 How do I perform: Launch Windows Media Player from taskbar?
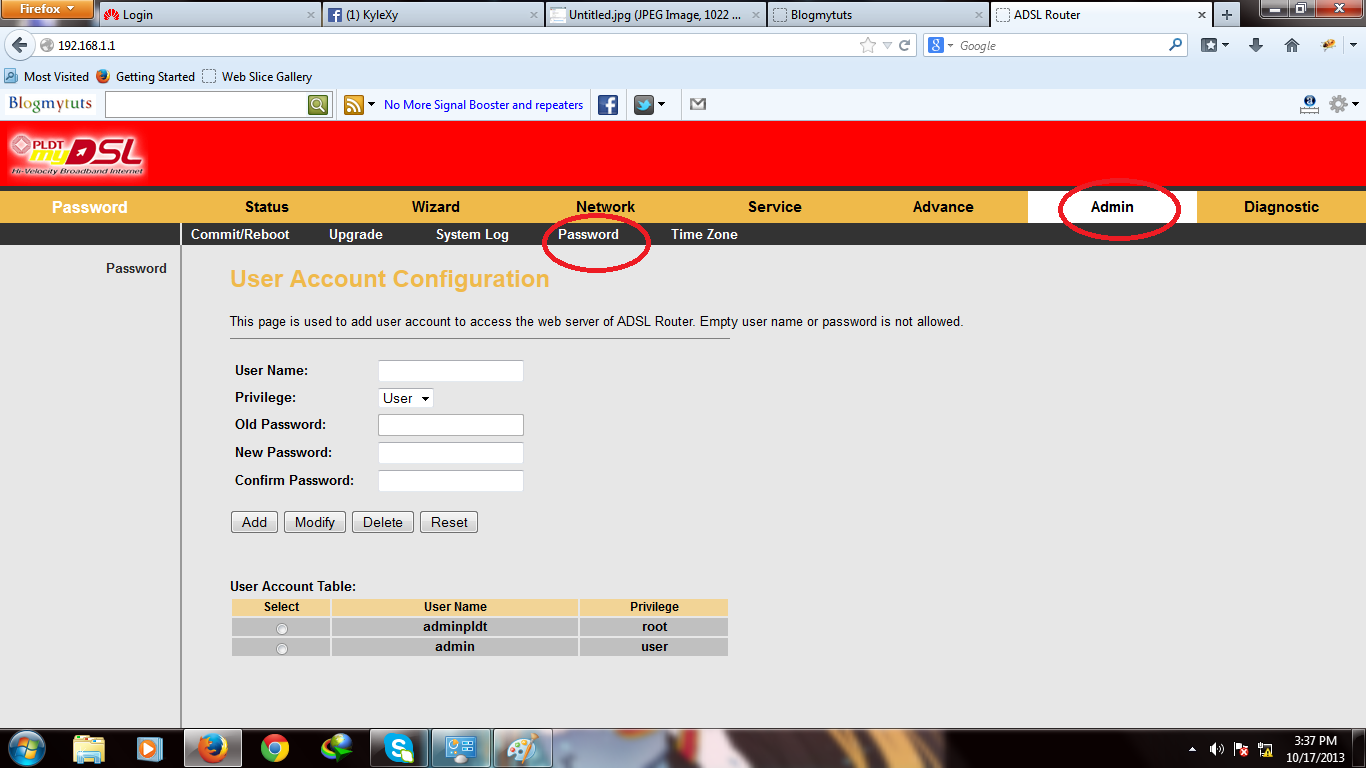pos(149,748)
